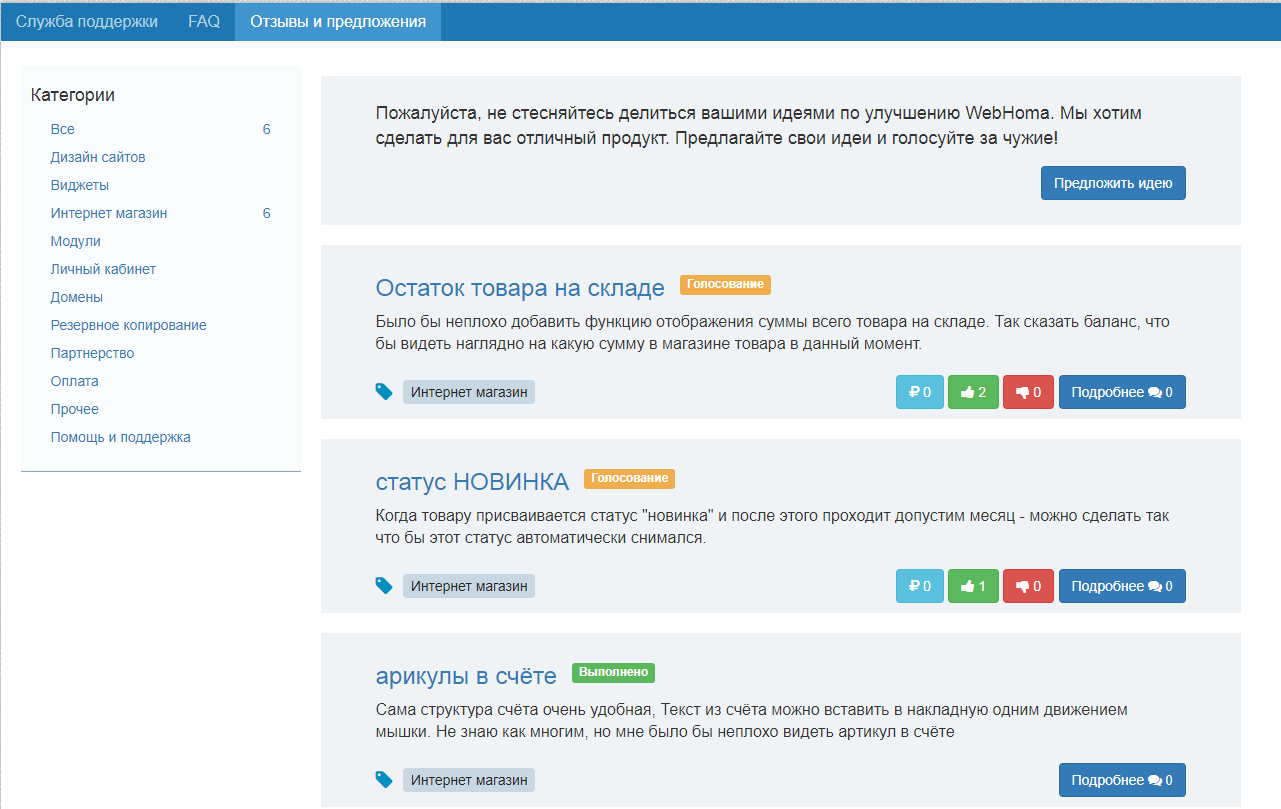Viewport: 1281px width, 809px height.
Task: Click ruble donate button for Остаток товара на складе
Action: [920, 392]
